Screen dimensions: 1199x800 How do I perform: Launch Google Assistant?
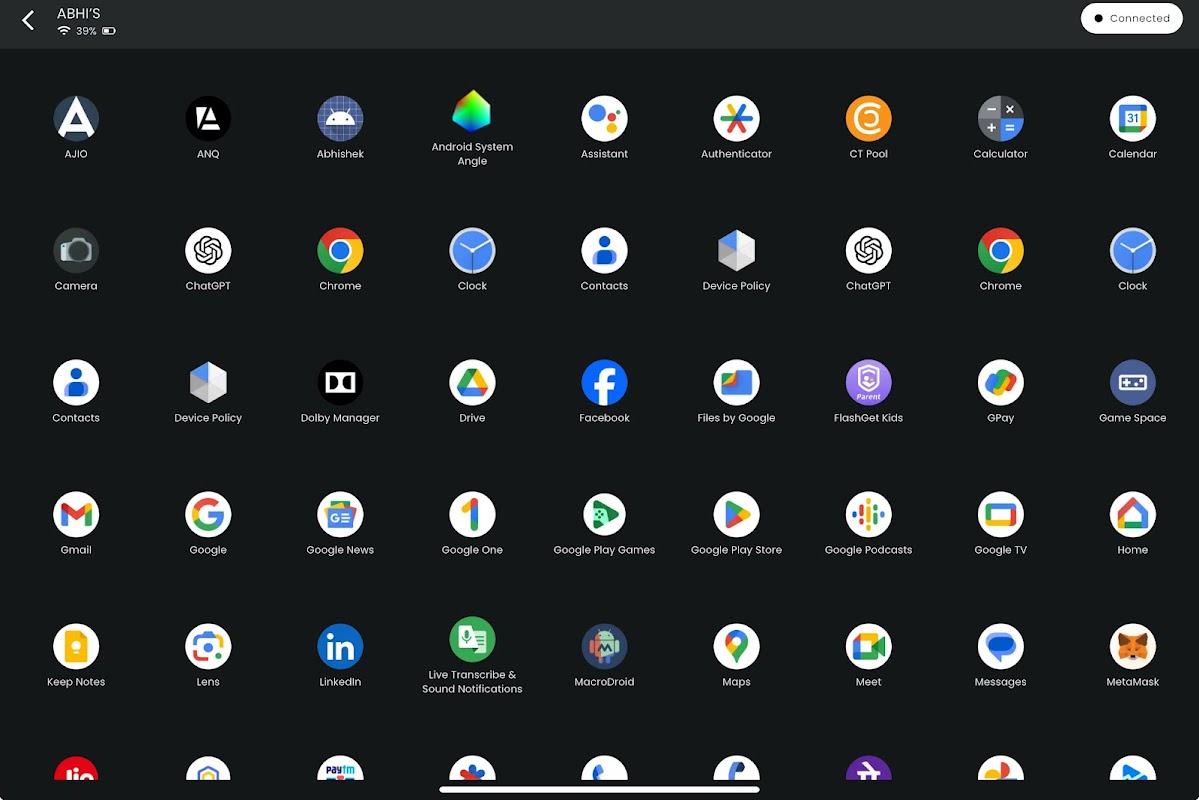604,119
